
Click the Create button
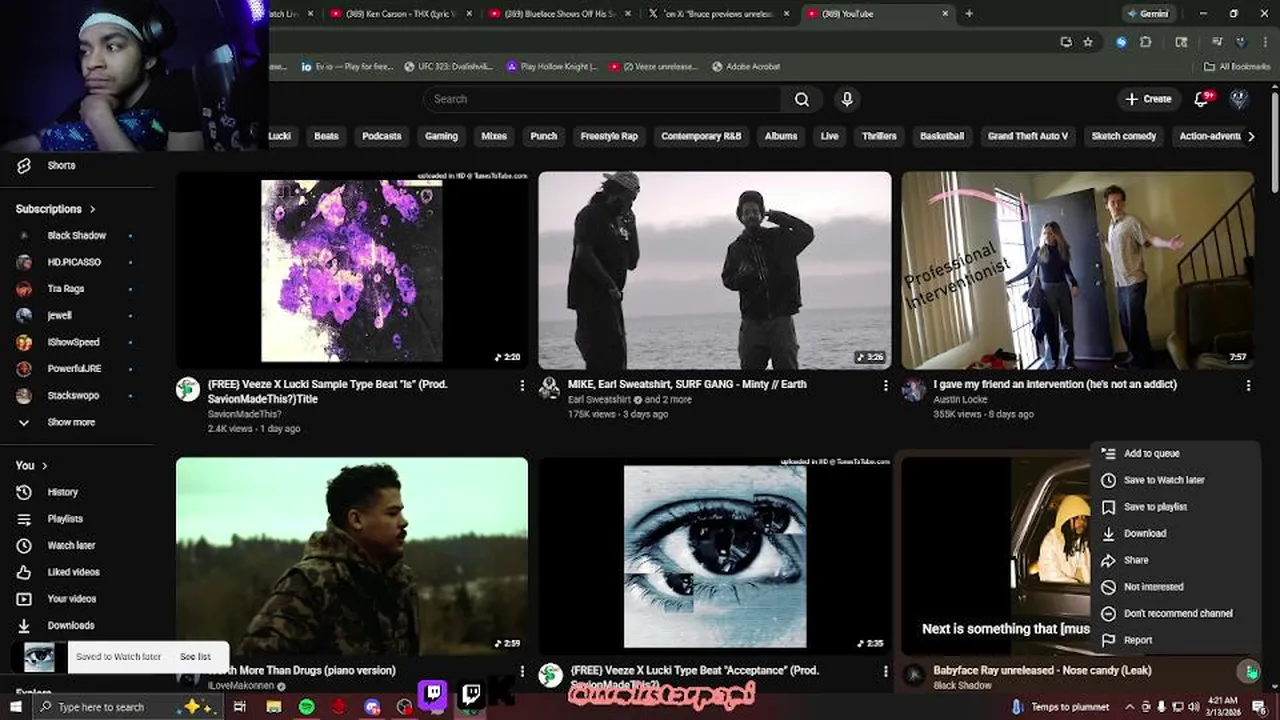pos(1148,99)
